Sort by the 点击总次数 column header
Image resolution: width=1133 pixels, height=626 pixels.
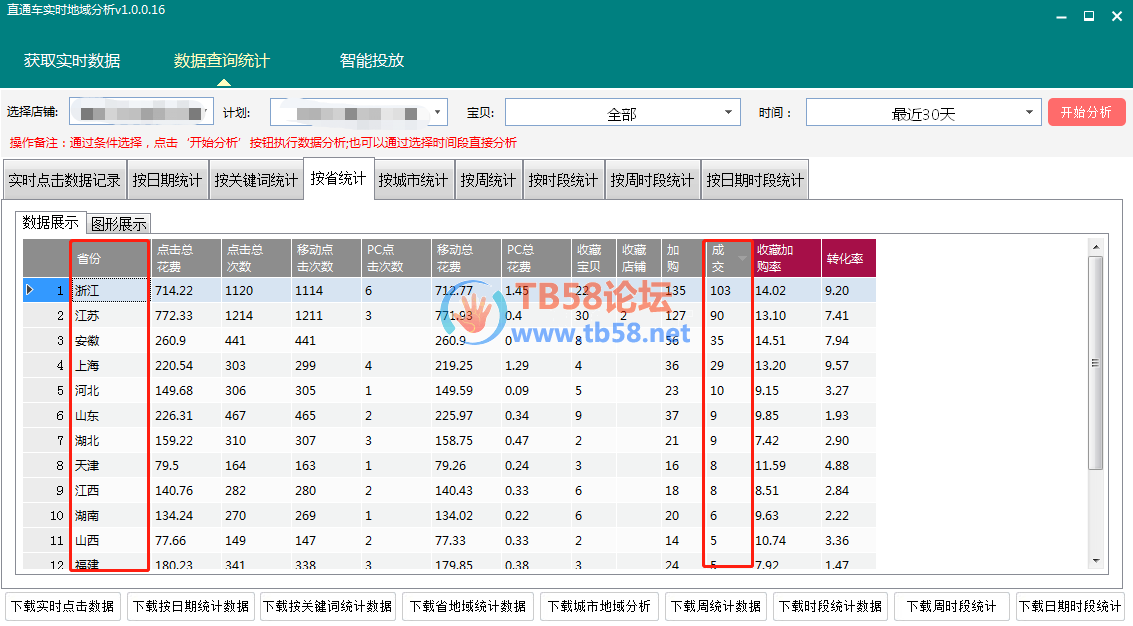pyautogui.click(x=256, y=258)
